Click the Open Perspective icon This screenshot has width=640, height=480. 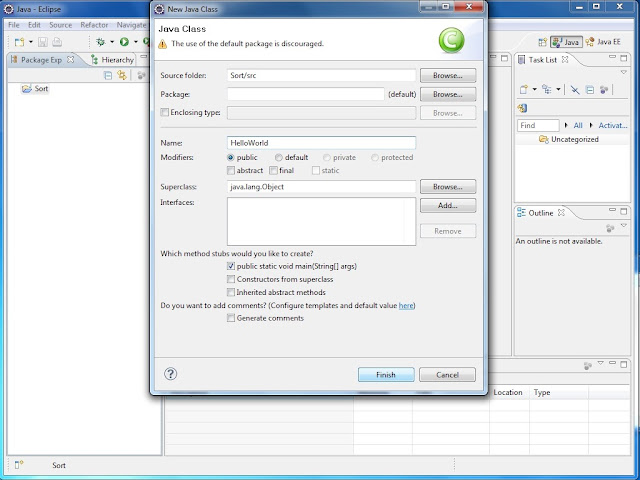point(542,42)
